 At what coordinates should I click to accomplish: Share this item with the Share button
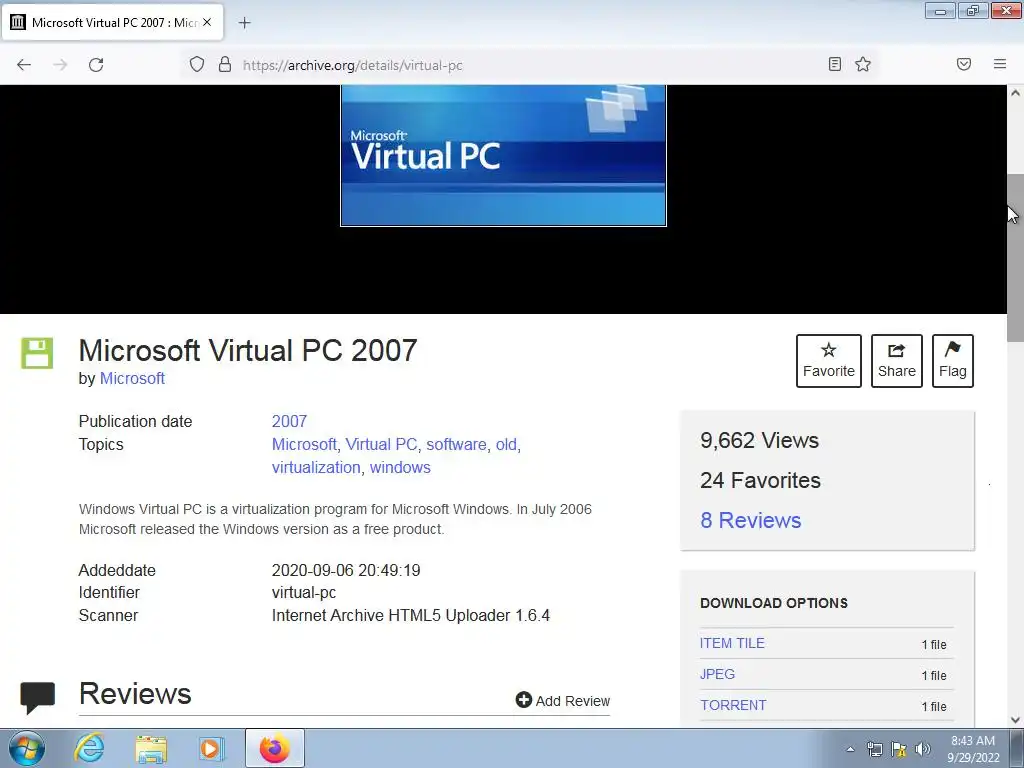pos(897,360)
